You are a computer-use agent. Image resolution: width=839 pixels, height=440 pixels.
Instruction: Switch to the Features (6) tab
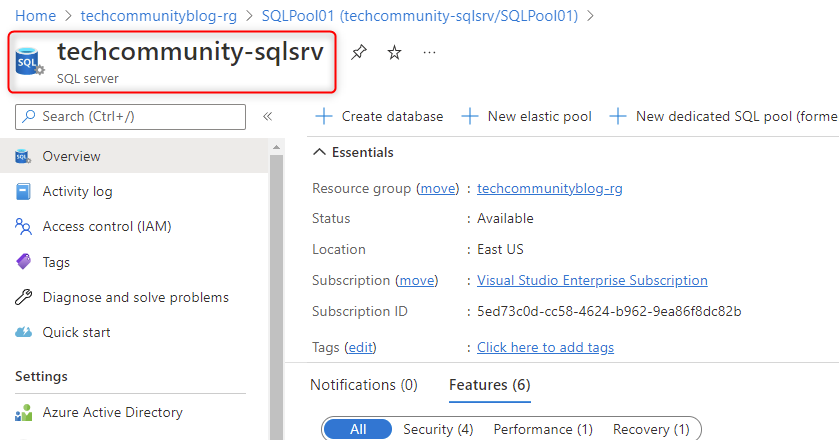tap(490, 385)
